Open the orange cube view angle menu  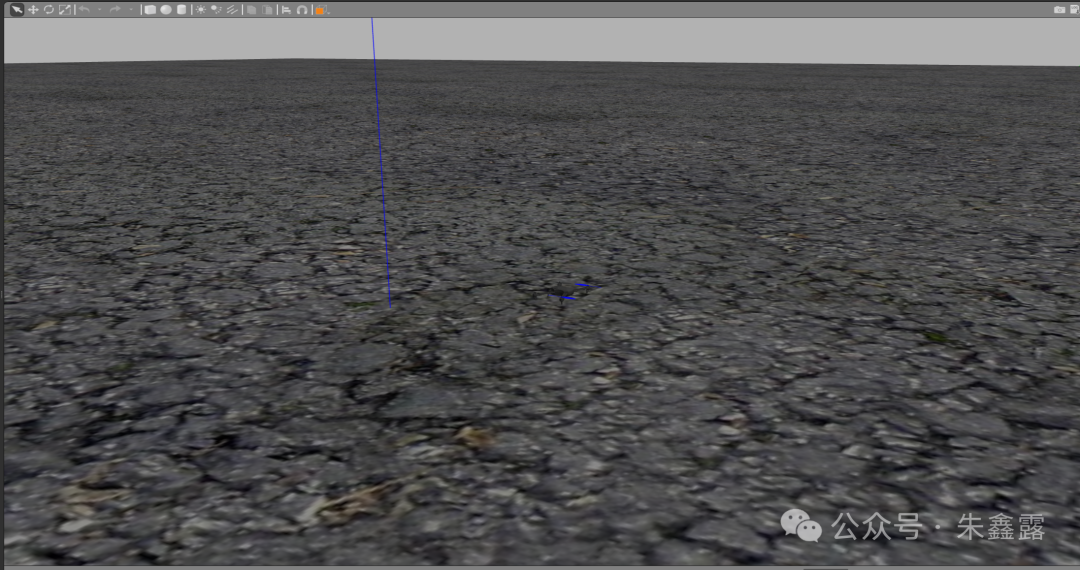[322, 10]
